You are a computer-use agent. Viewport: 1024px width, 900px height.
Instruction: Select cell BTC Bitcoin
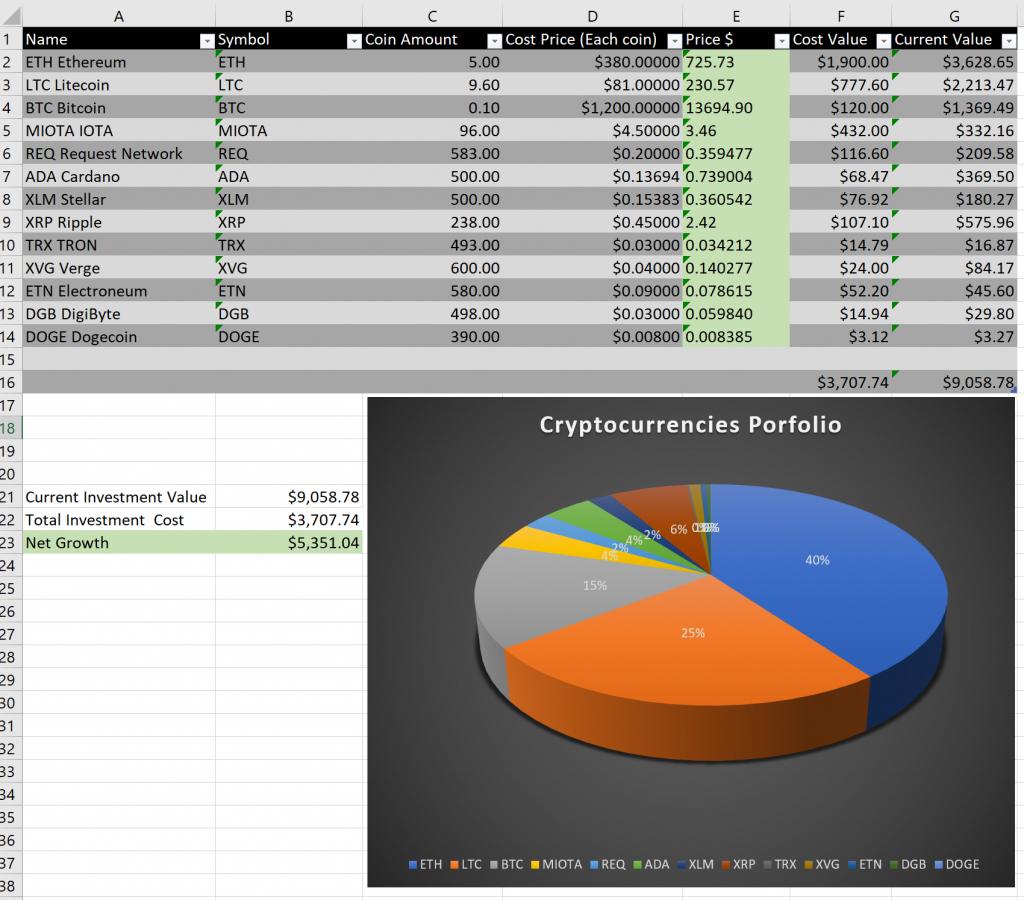(x=119, y=108)
